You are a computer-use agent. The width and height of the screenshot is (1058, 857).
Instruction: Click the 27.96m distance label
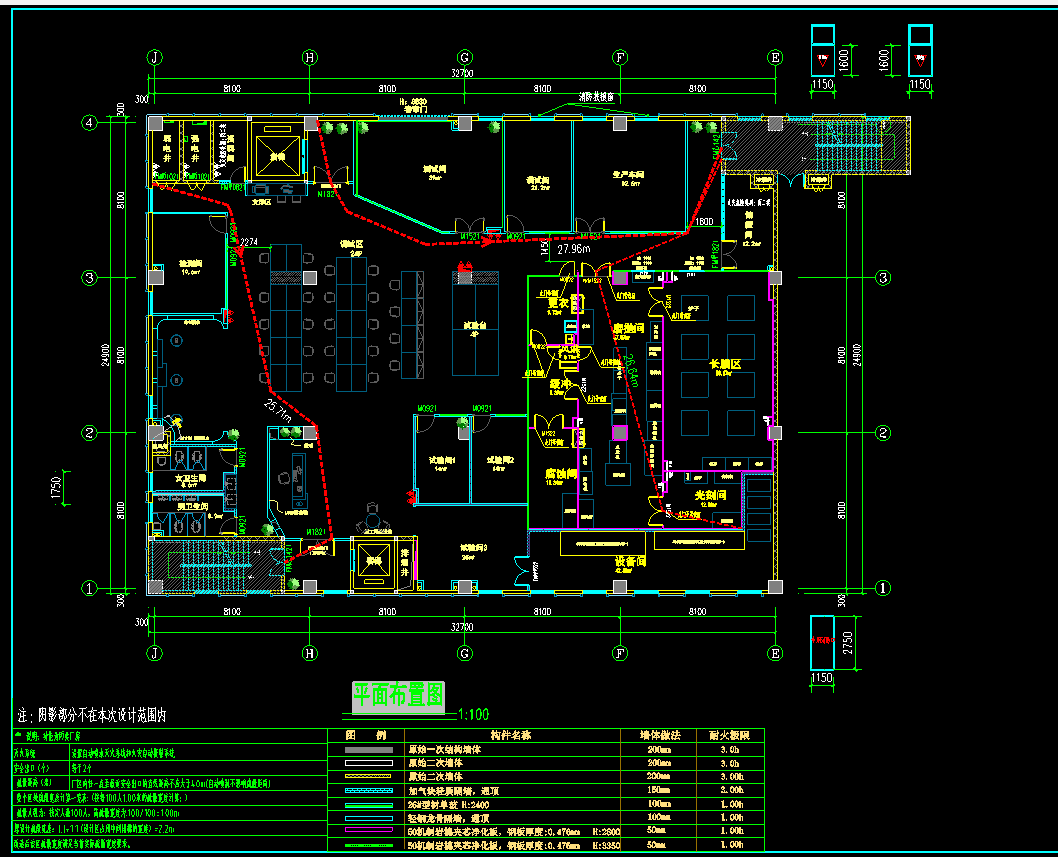tap(577, 248)
